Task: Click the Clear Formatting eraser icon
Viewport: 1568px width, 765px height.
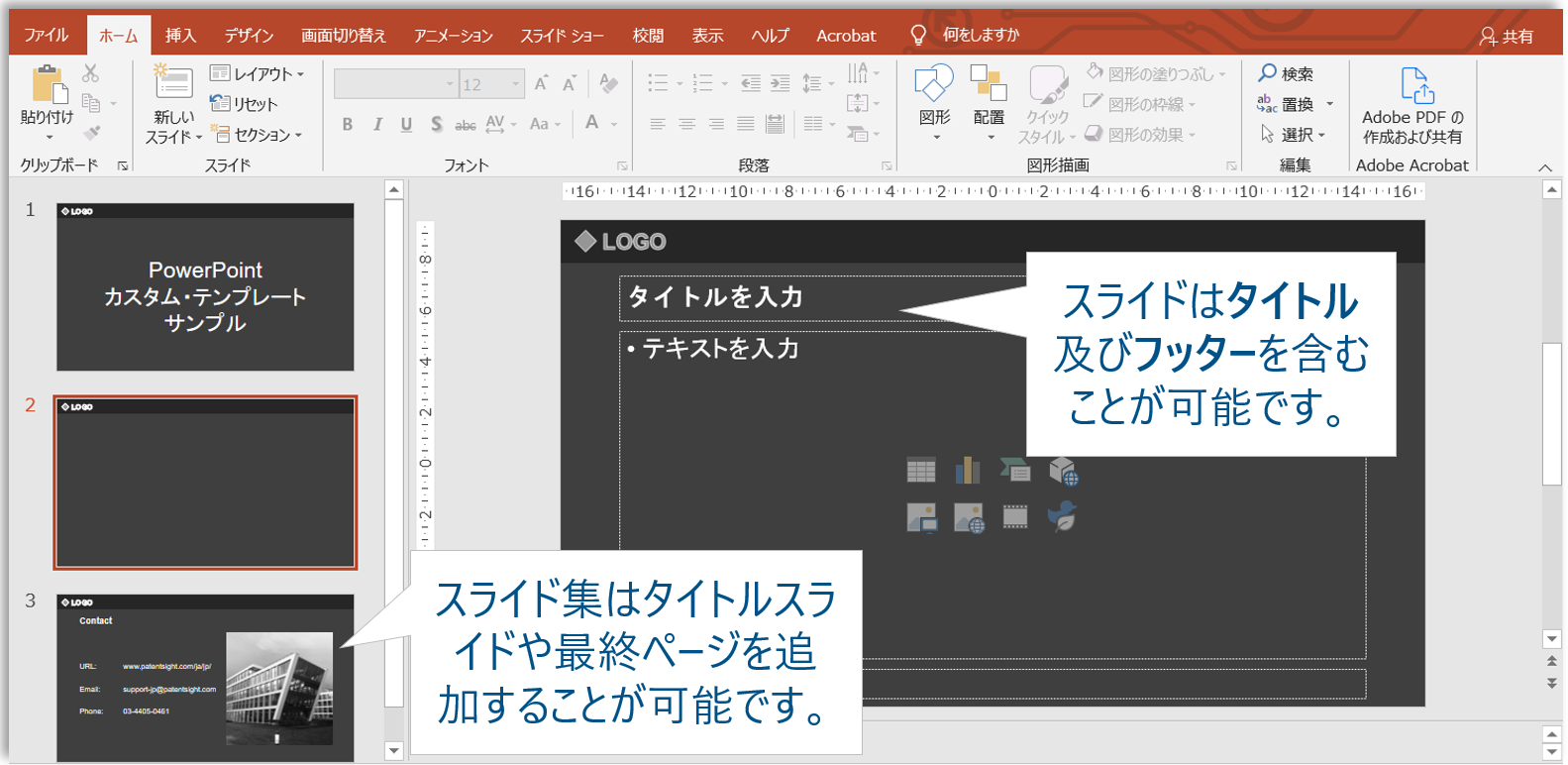Action: coord(608,84)
